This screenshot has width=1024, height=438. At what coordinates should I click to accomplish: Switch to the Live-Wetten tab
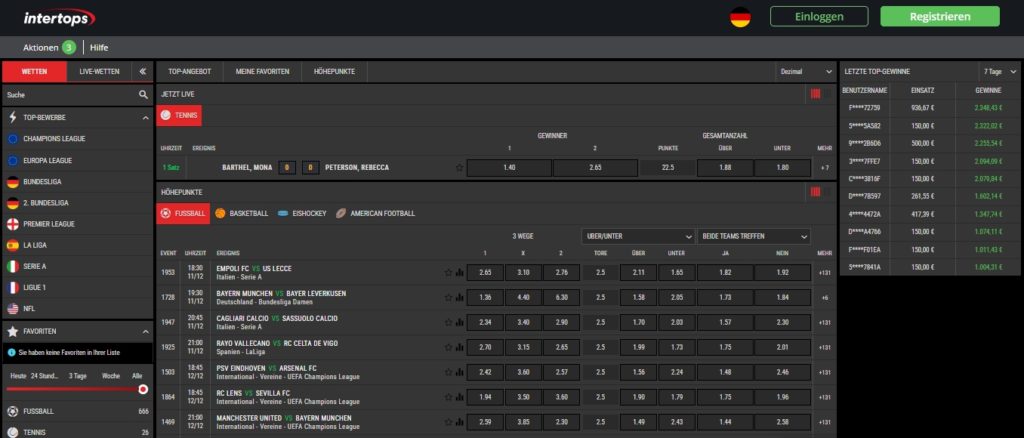[x=99, y=72]
